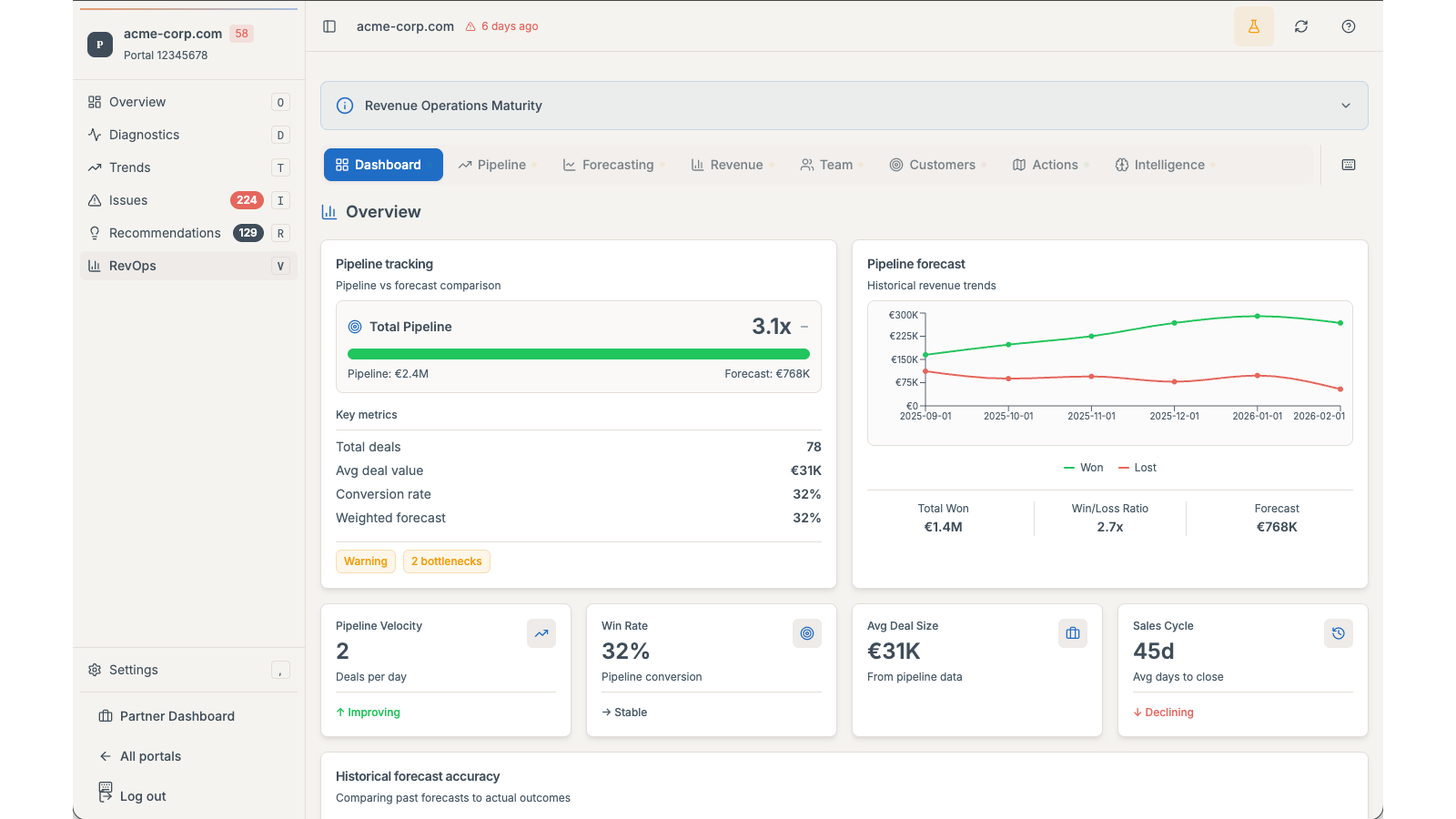Click the 58 badge next to acme-corp.com

[241, 34]
